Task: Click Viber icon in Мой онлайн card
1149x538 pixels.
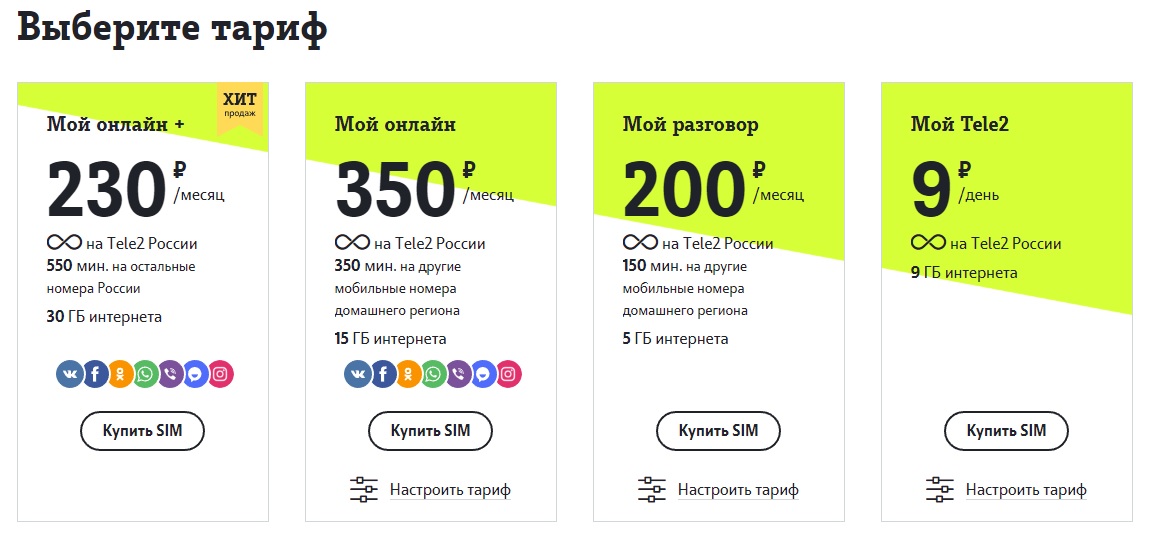Action: tap(459, 374)
